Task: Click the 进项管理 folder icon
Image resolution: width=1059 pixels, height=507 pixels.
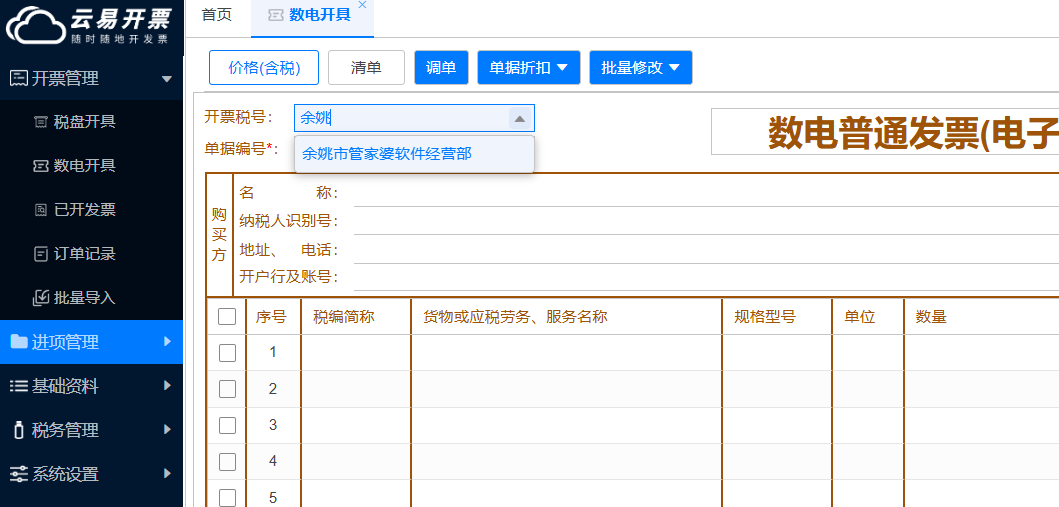Action: click(19, 342)
